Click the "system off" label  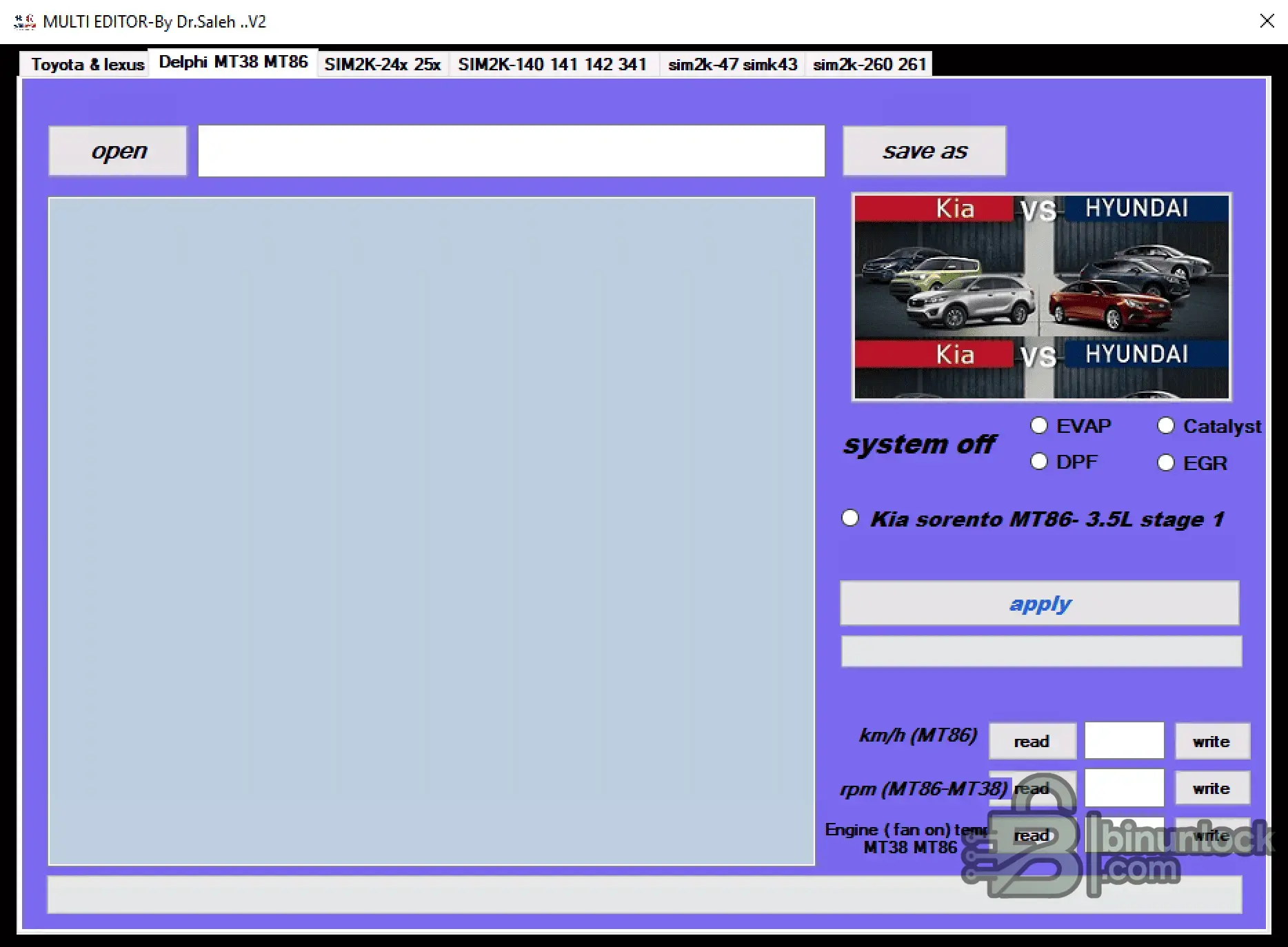click(919, 445)
